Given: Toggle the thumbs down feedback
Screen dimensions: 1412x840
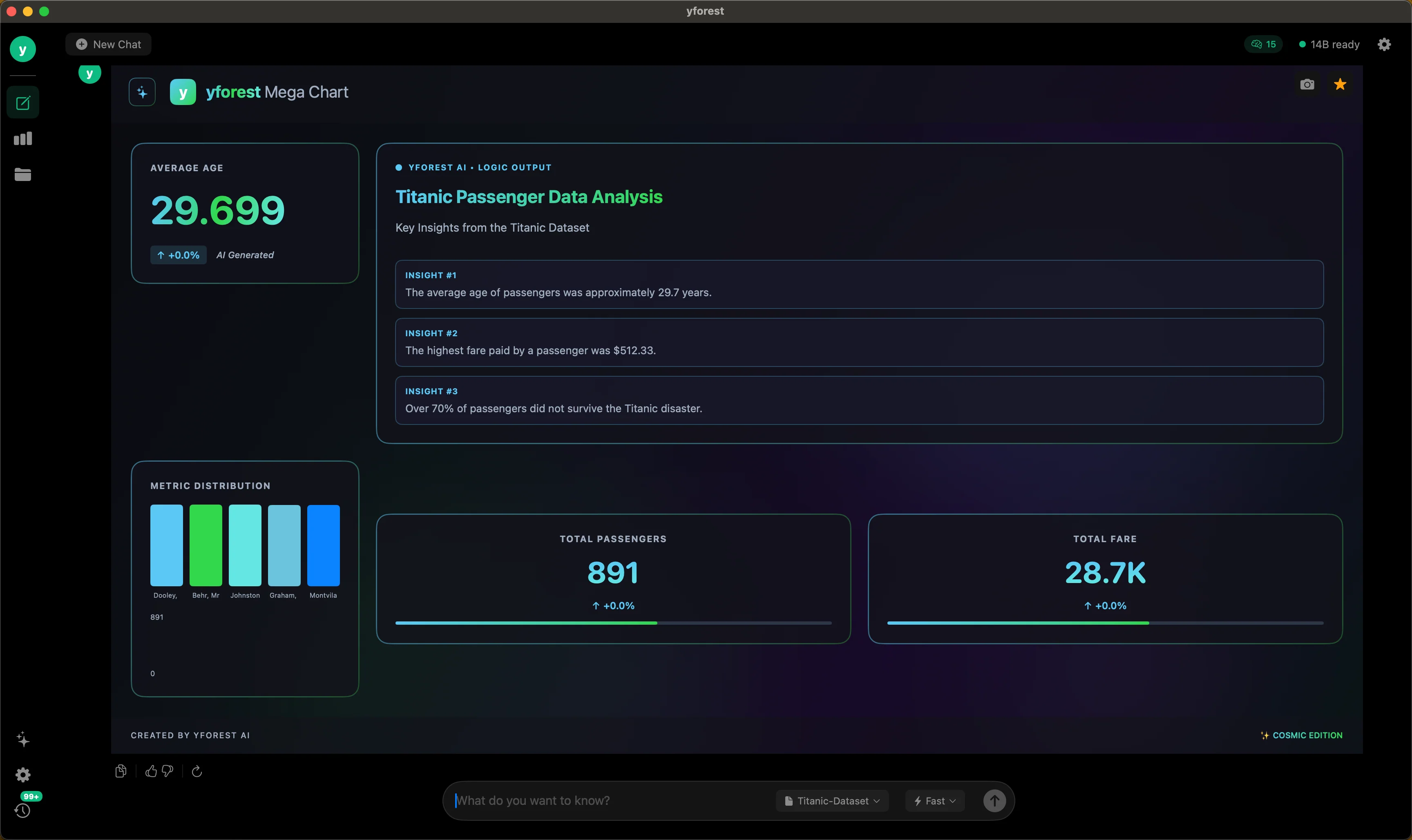Looking at the screenshot, I should [x=168, y=771].
